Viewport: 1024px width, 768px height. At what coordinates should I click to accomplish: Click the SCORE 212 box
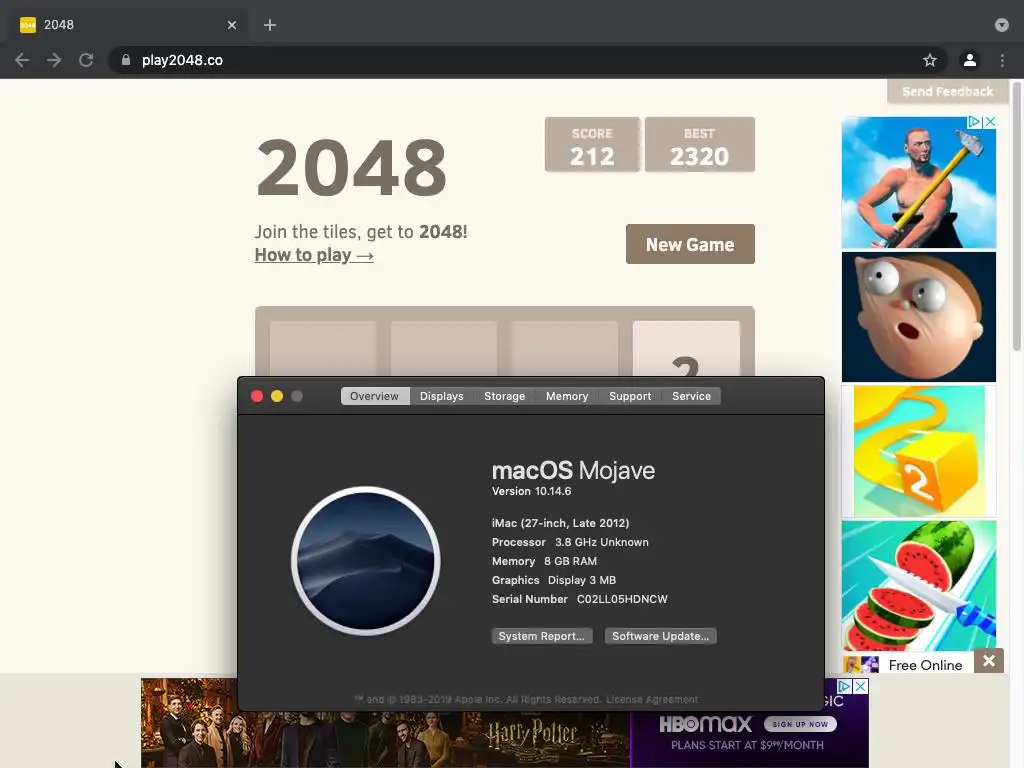592,145
